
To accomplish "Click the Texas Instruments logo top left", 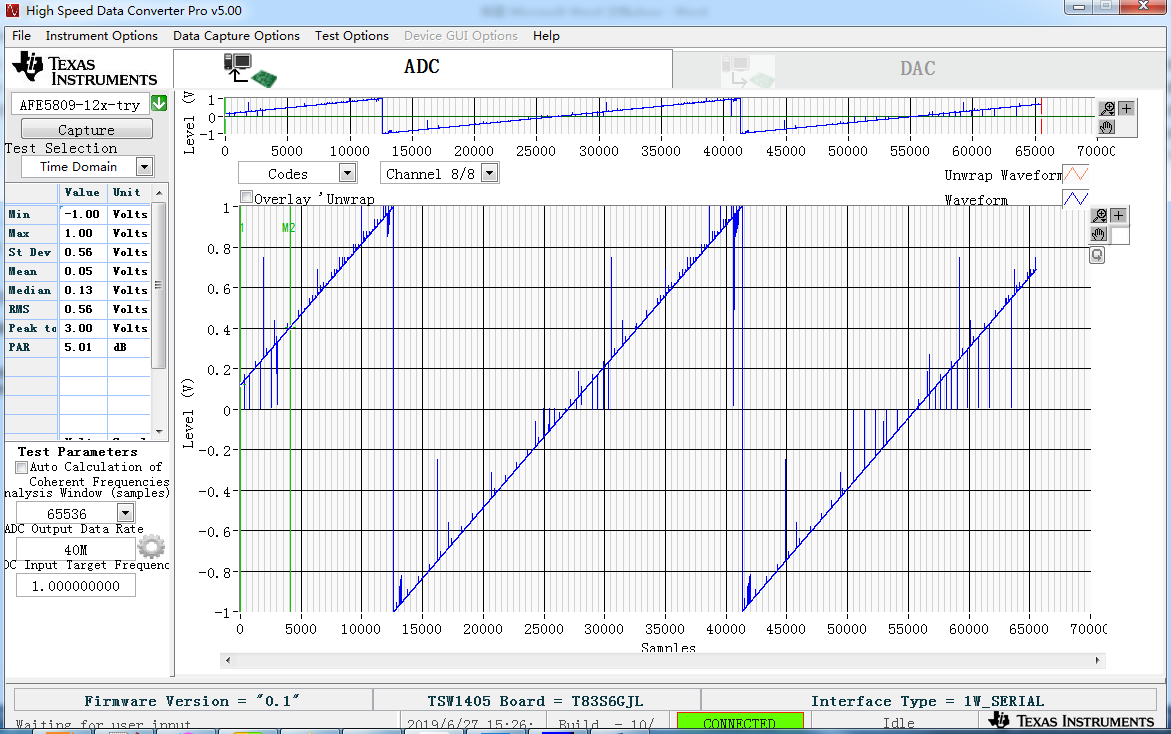I will point(84,69).
